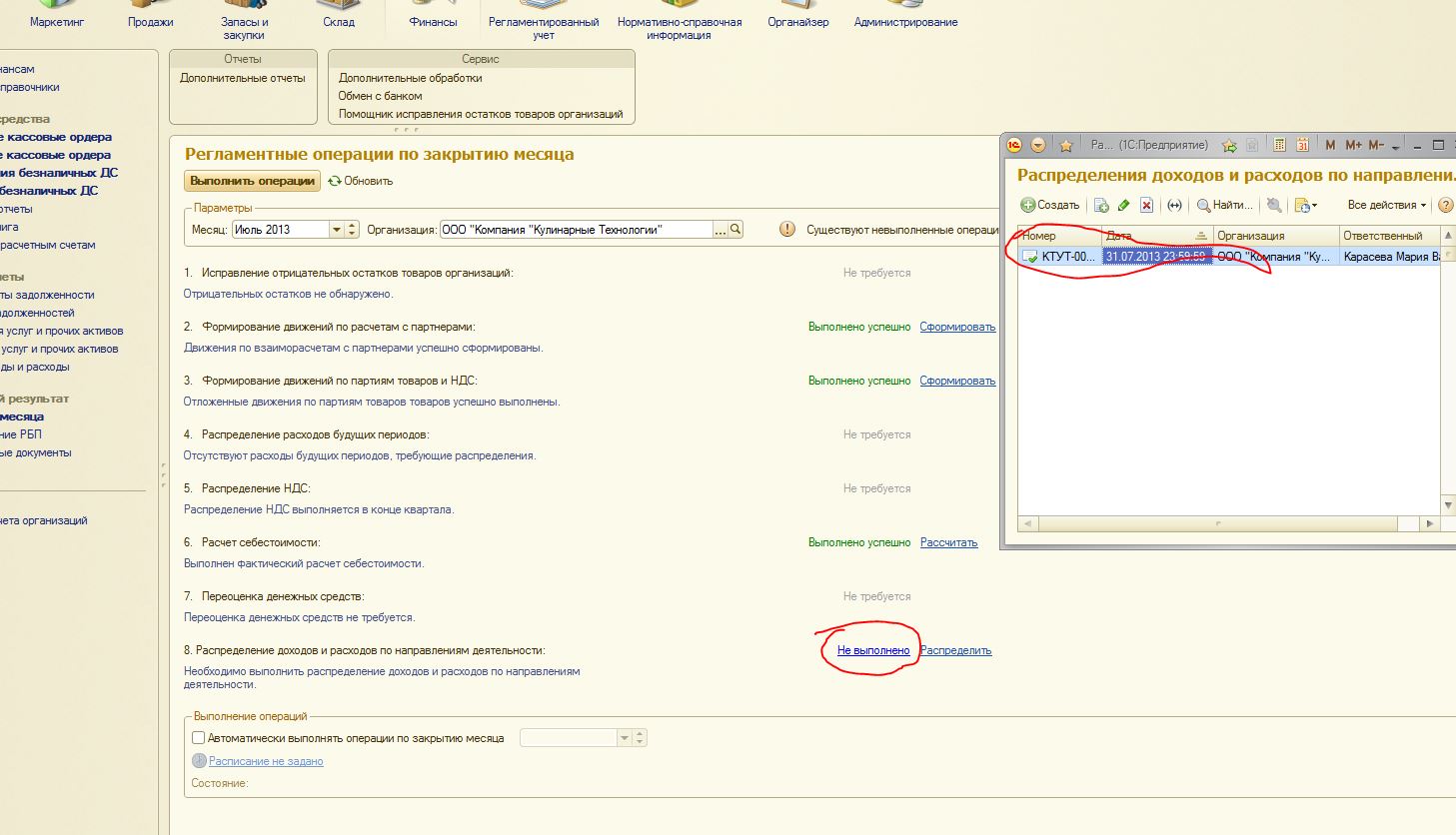
Task: Click the Распределить link
Action: coord(955,650)
